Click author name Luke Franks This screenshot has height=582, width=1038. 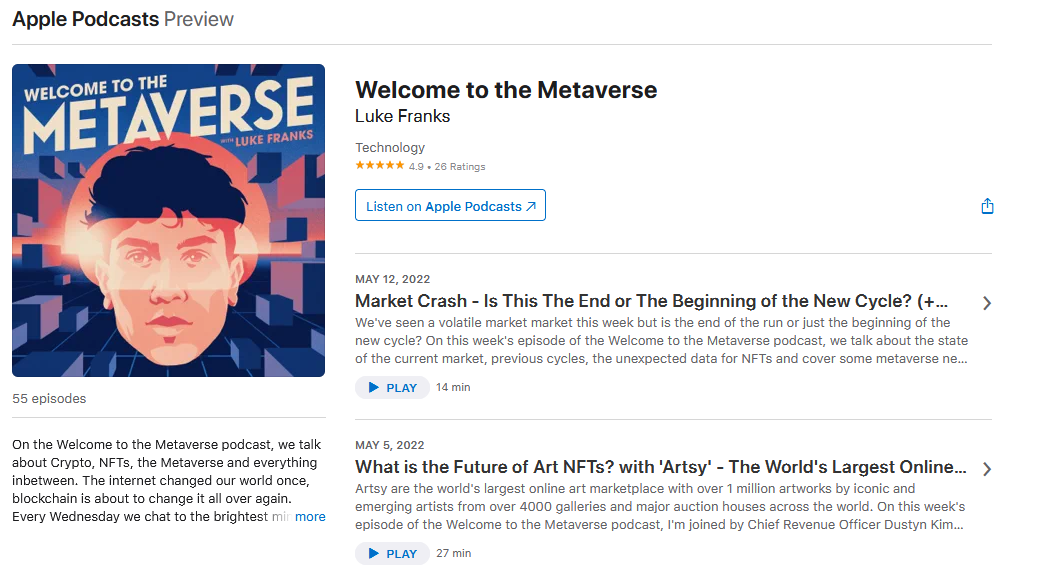coord(402,117)
